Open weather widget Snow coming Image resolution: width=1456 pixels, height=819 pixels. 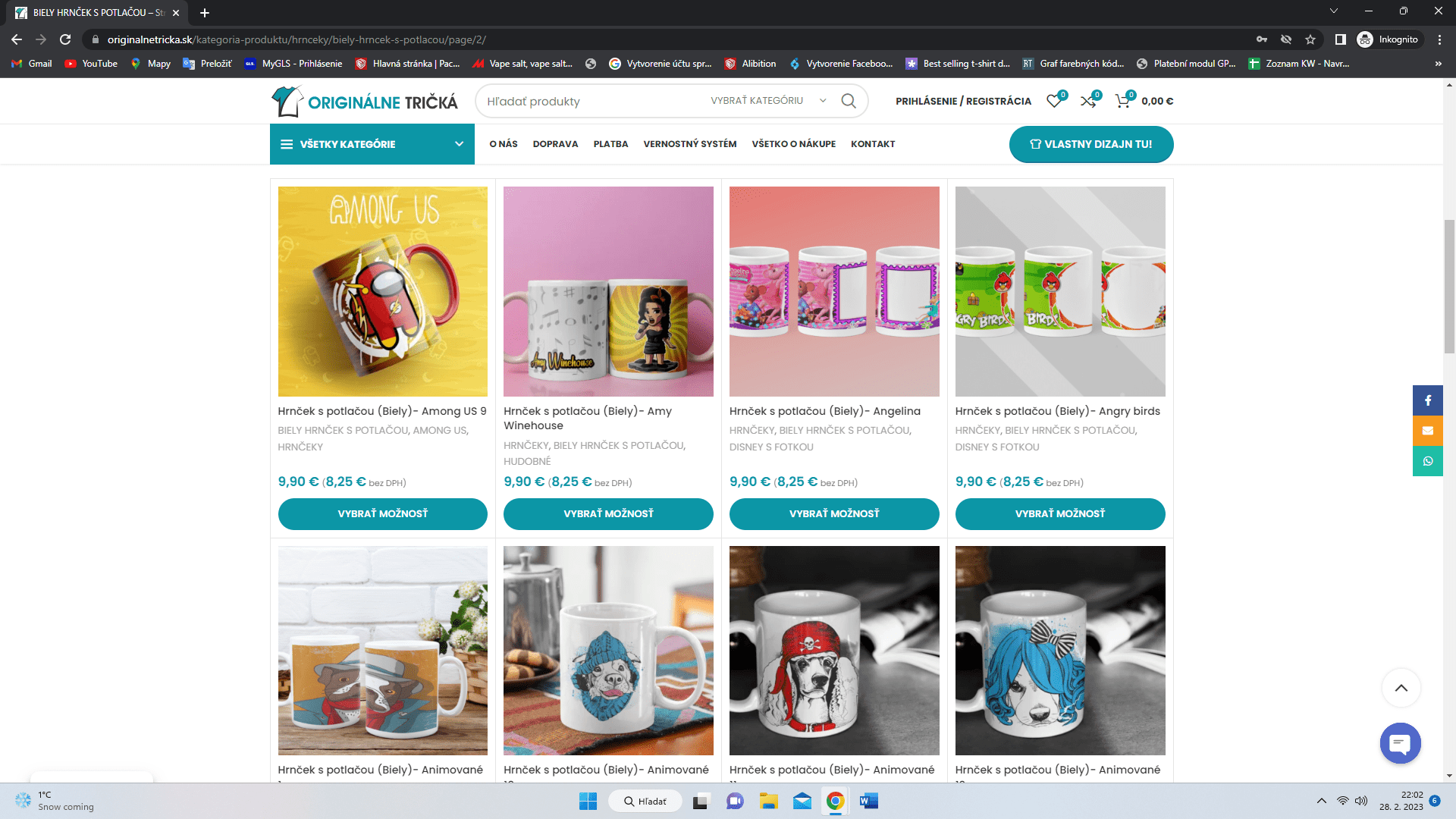[x=55, y=801]
